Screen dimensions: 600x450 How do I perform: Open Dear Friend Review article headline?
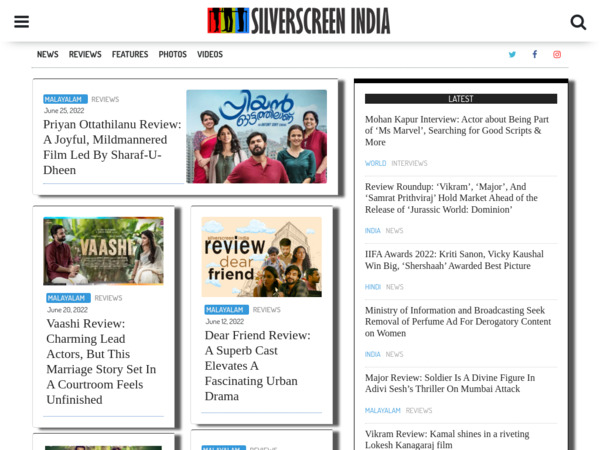[258, 365]
